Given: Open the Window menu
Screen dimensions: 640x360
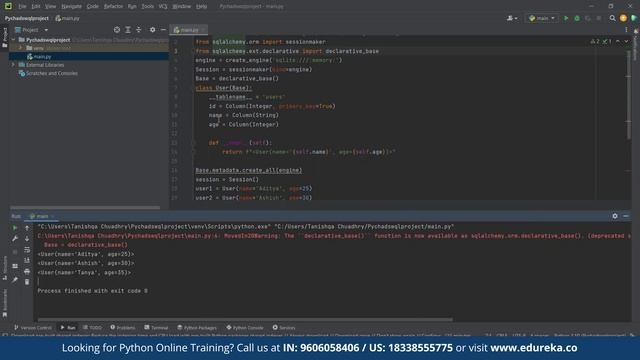Looking at the screenshot, I should 182,6.
